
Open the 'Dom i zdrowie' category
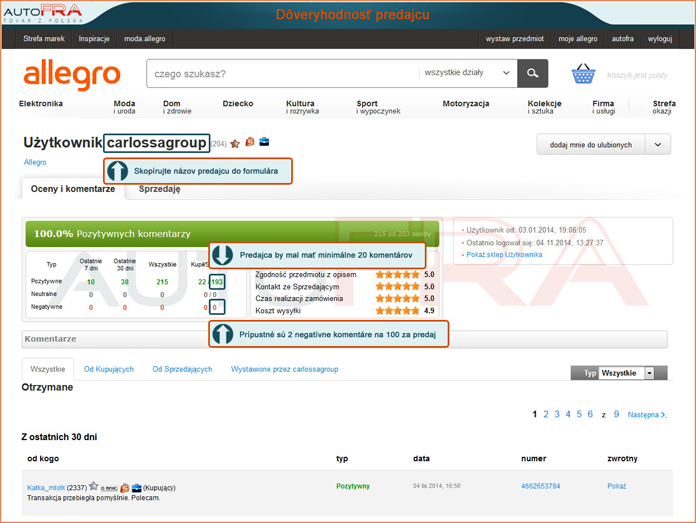pos(177,107)
